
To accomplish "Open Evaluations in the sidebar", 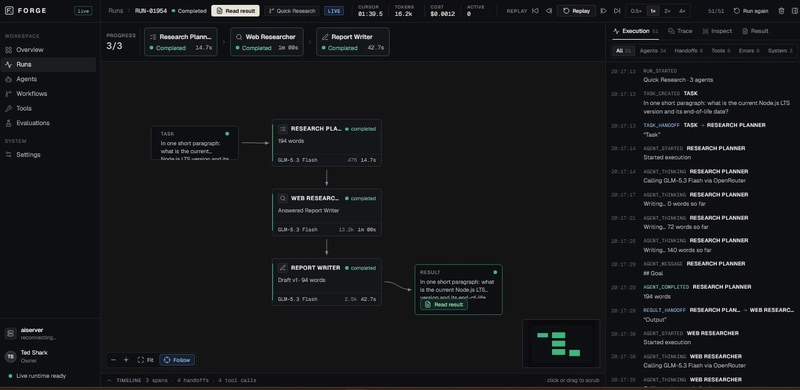I will click(x=48, y=123).
